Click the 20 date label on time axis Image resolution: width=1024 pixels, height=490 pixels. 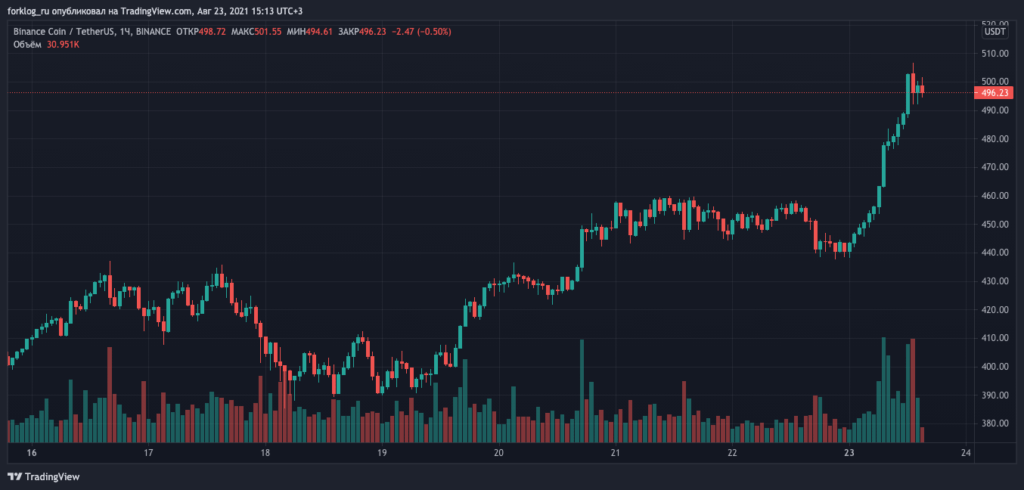[x=498, y=453]
